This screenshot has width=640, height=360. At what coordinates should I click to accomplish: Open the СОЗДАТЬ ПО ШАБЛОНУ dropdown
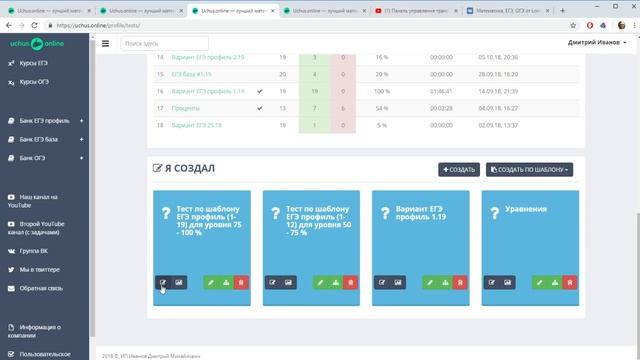(529, 169)
